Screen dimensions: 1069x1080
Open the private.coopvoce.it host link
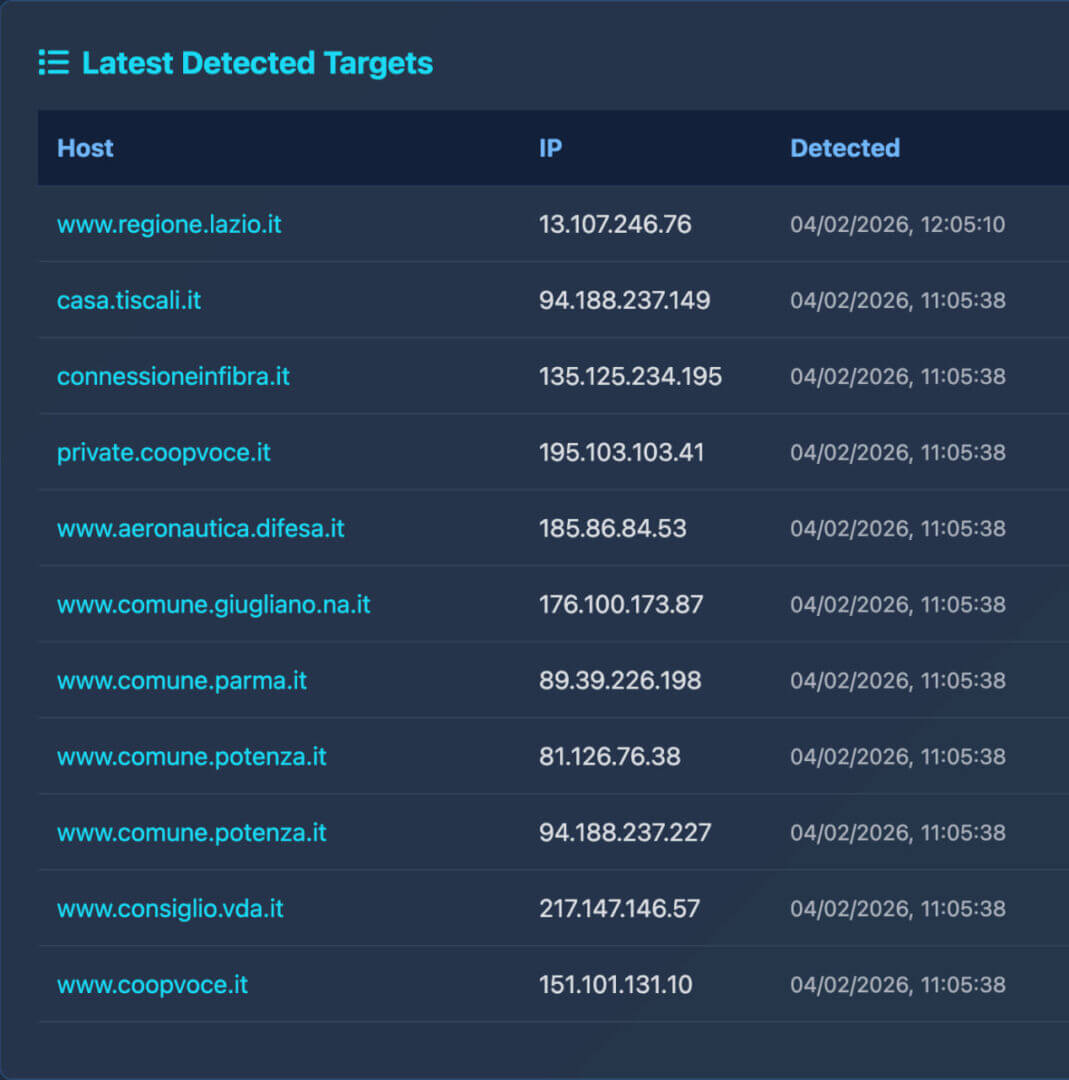click(x=164, y=452)
